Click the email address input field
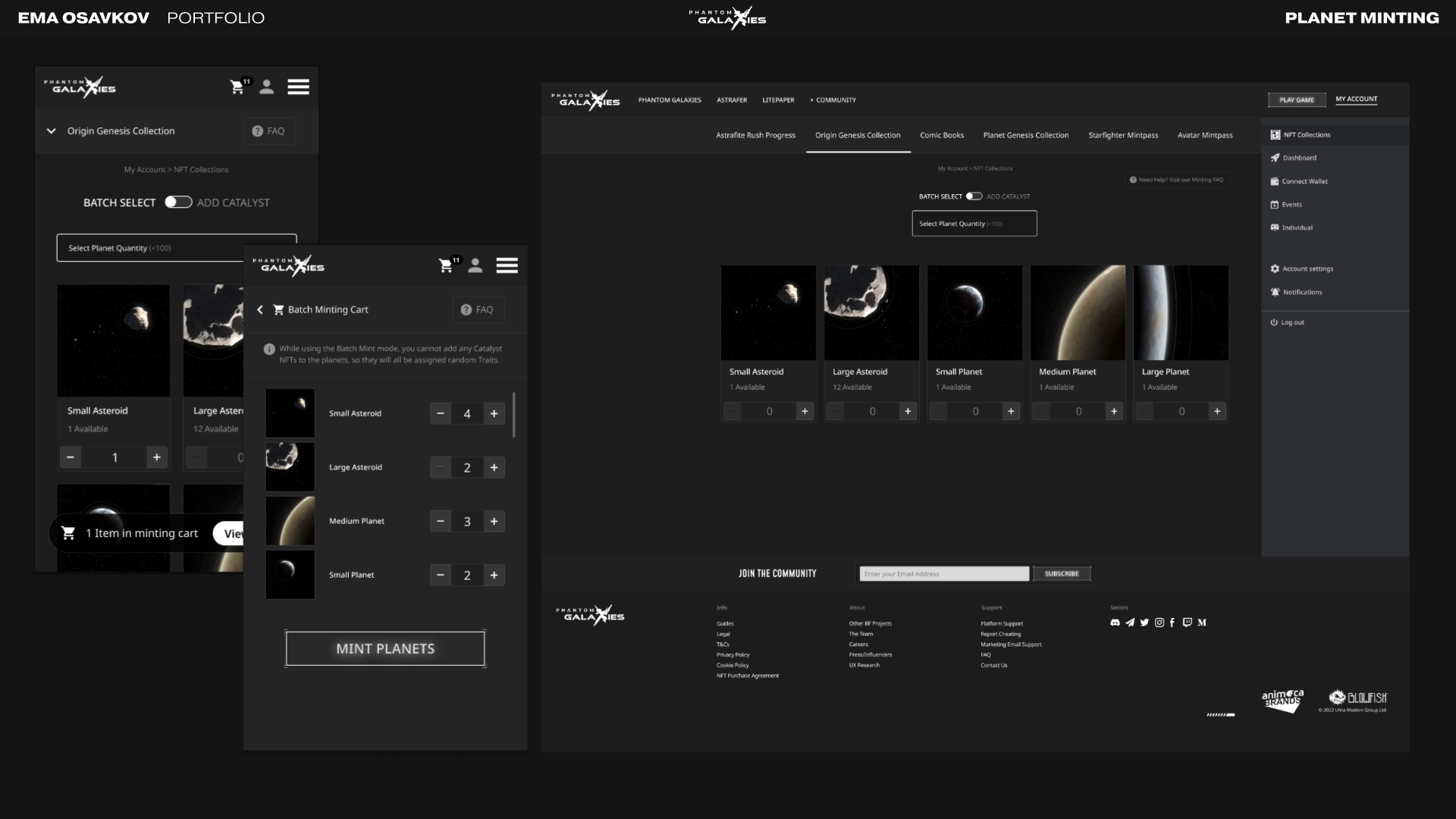Viewport: 1456px width, 819px height. [x=944, y=574]
